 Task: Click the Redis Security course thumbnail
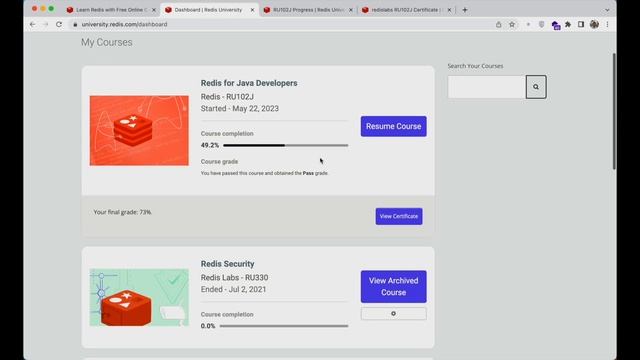(x=139, y=297)
